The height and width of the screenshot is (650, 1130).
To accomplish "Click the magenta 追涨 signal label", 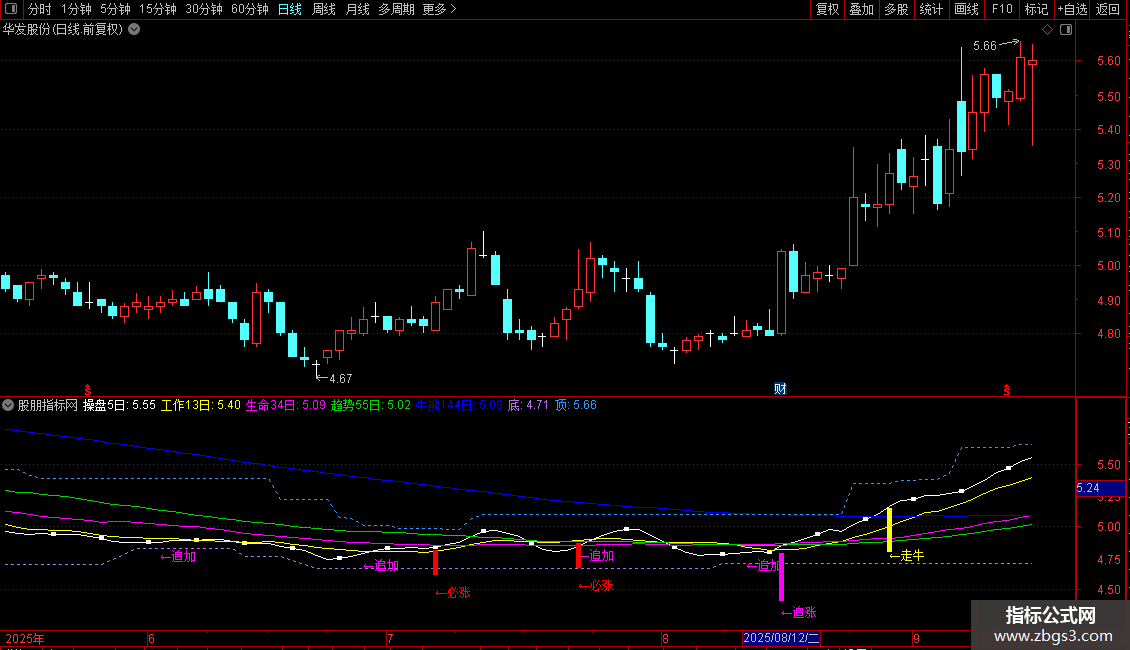I will 799,613.
